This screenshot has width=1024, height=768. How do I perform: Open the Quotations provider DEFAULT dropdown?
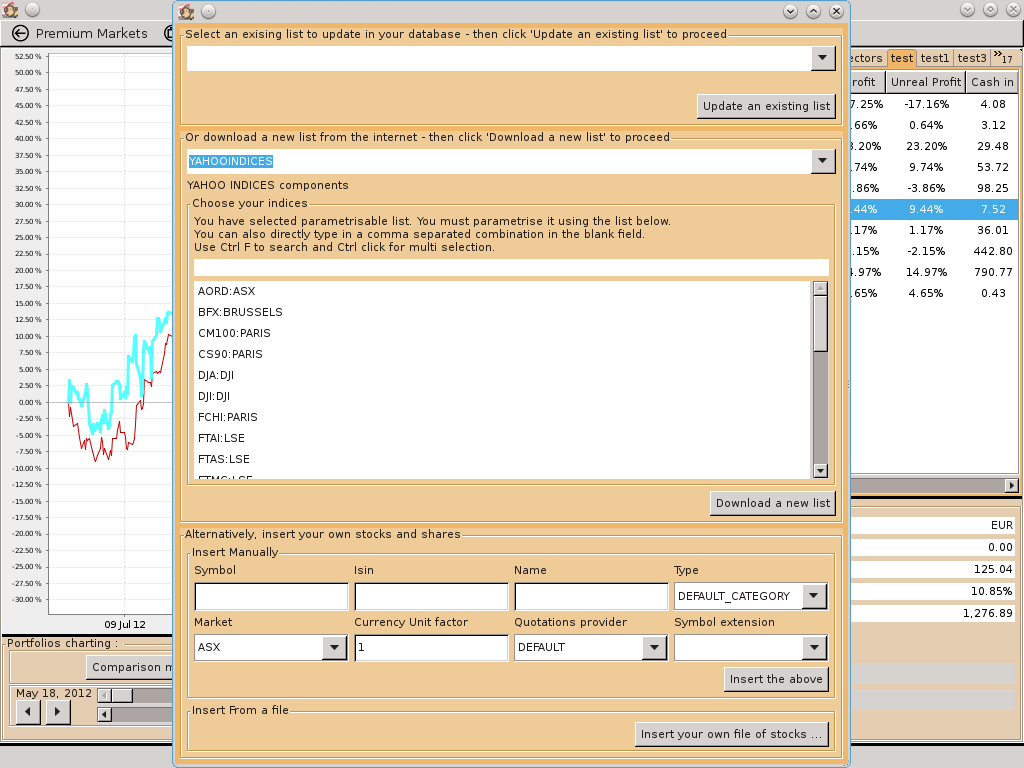654,647
